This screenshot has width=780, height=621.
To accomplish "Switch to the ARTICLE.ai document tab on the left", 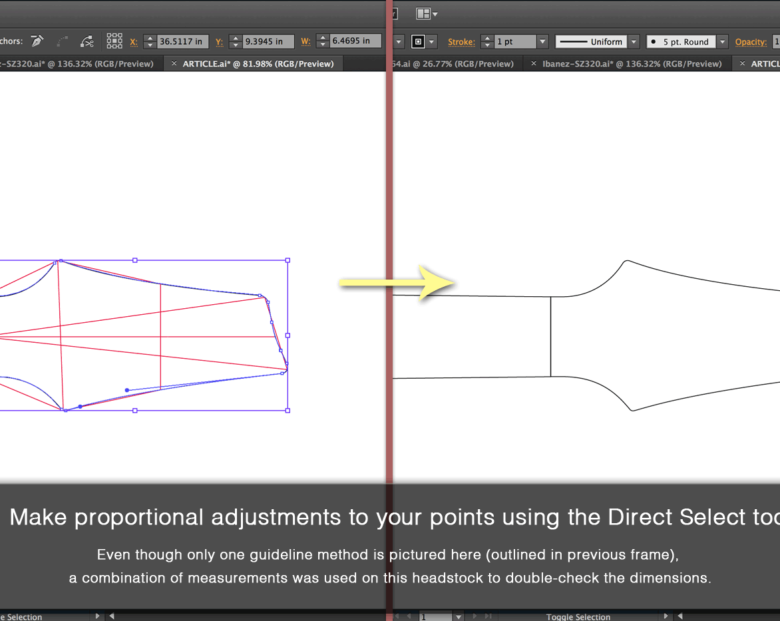I will point(258,63).
